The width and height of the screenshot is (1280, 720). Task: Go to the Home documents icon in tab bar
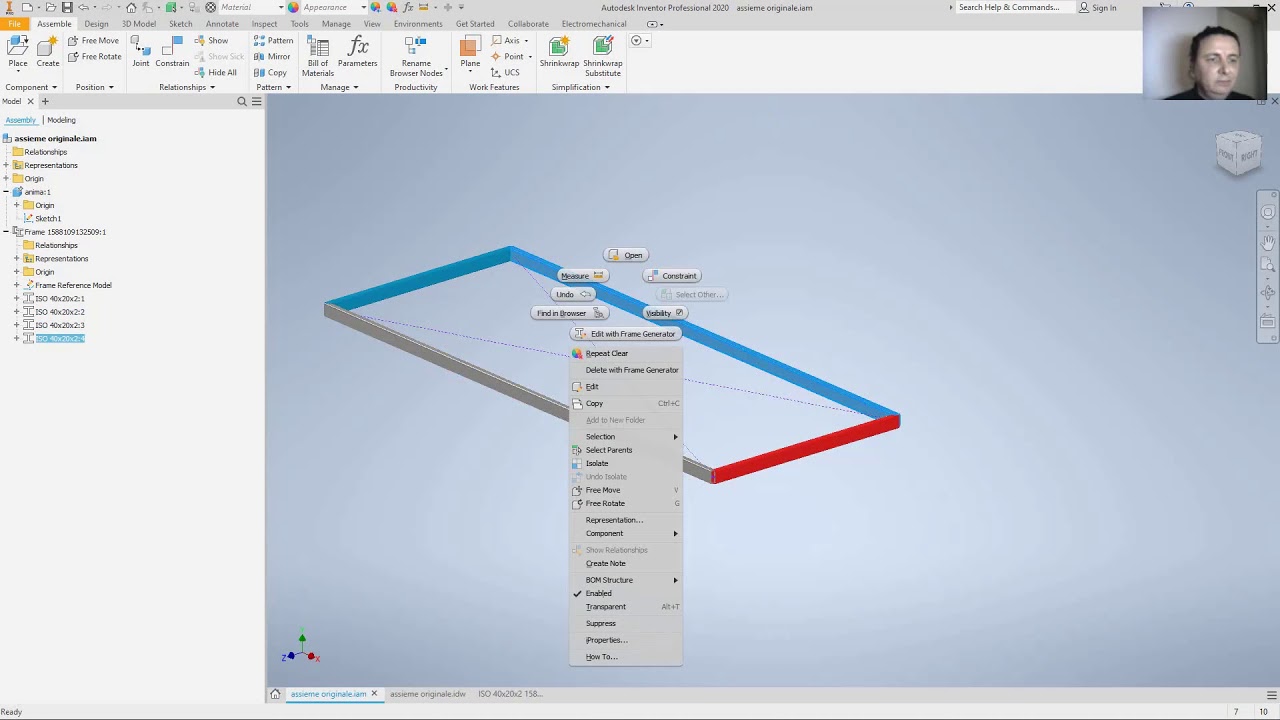275,694
